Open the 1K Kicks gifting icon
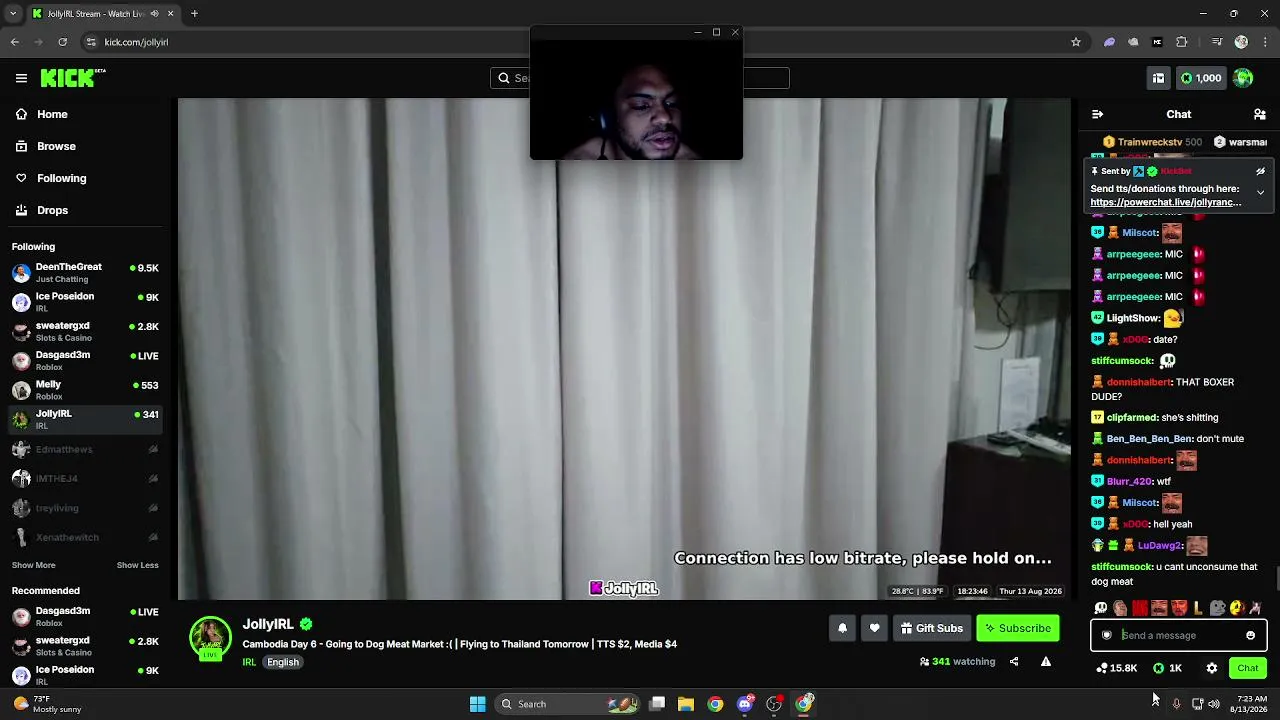 (1168, 668)
